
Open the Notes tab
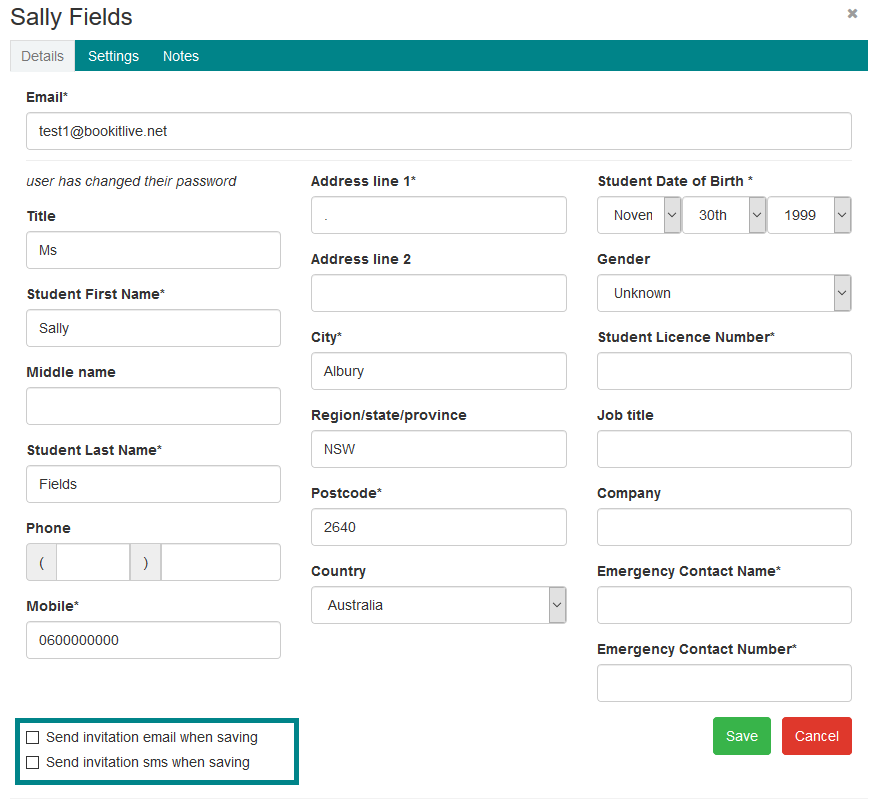180,56
